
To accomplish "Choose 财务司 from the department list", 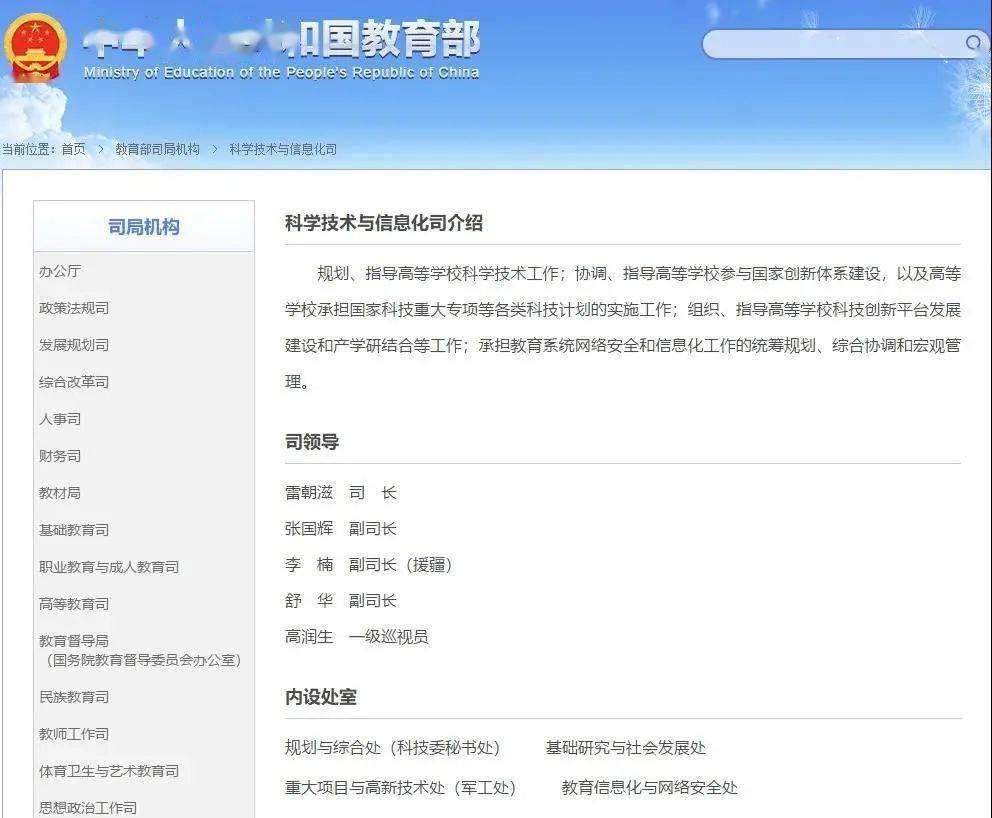I will tap(60, 456).
